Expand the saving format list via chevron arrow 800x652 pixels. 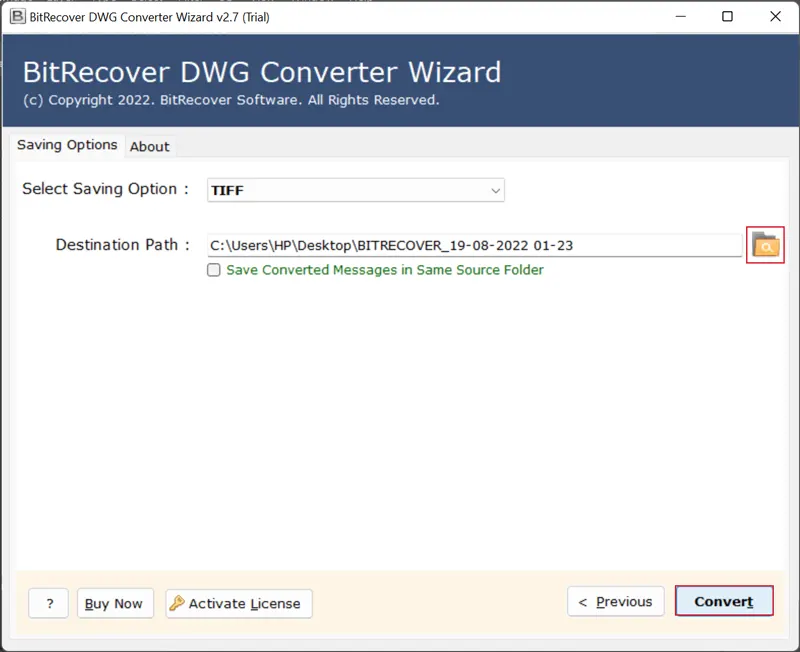[x=495, y=190]
